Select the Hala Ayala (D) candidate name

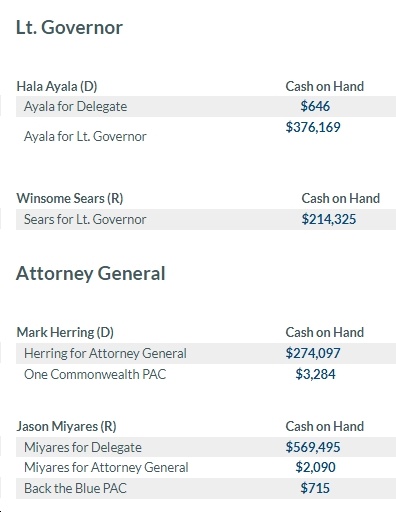click(x=57, y=86)
